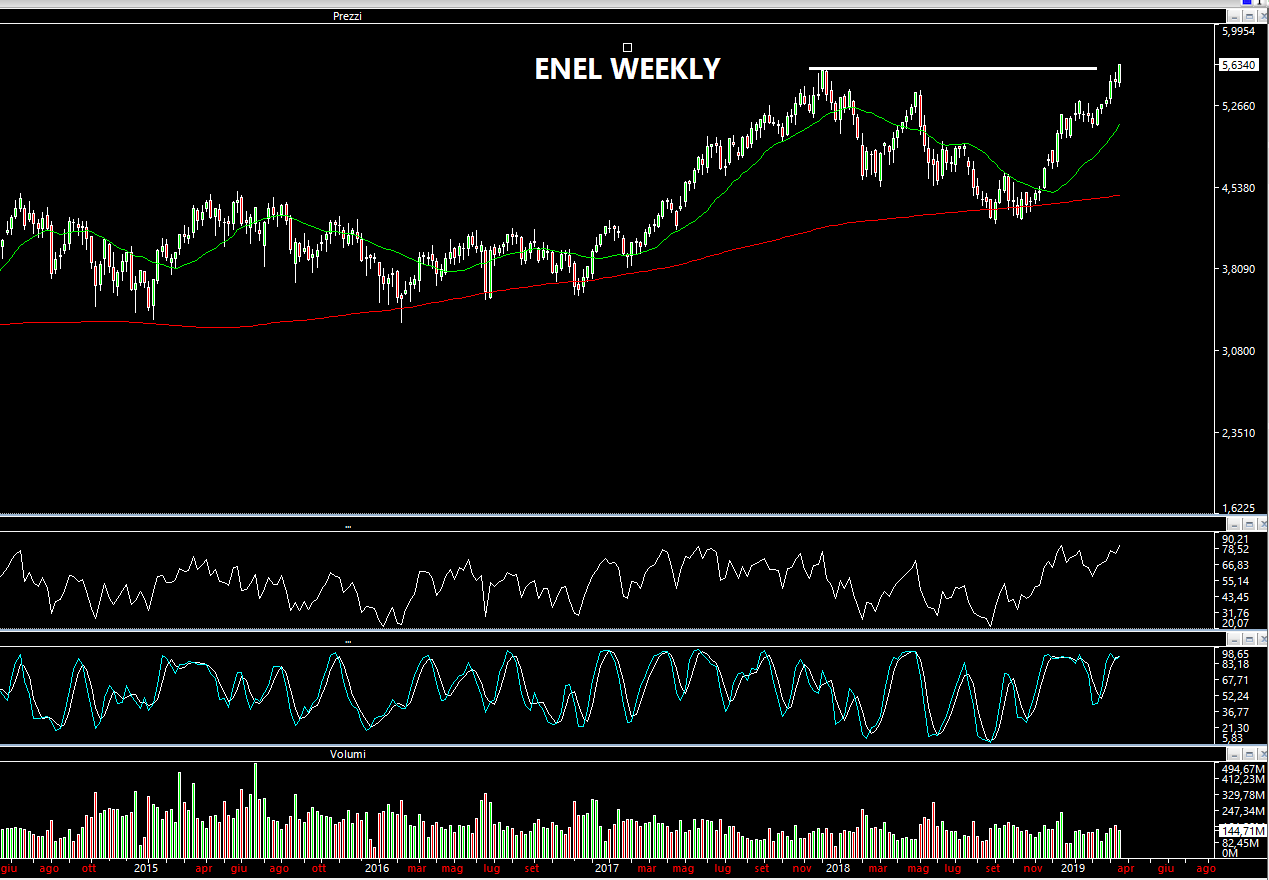Click the 247,34M volume scale value
The width and height of the screenshot is (1269, 880).
coord(1241,811)
